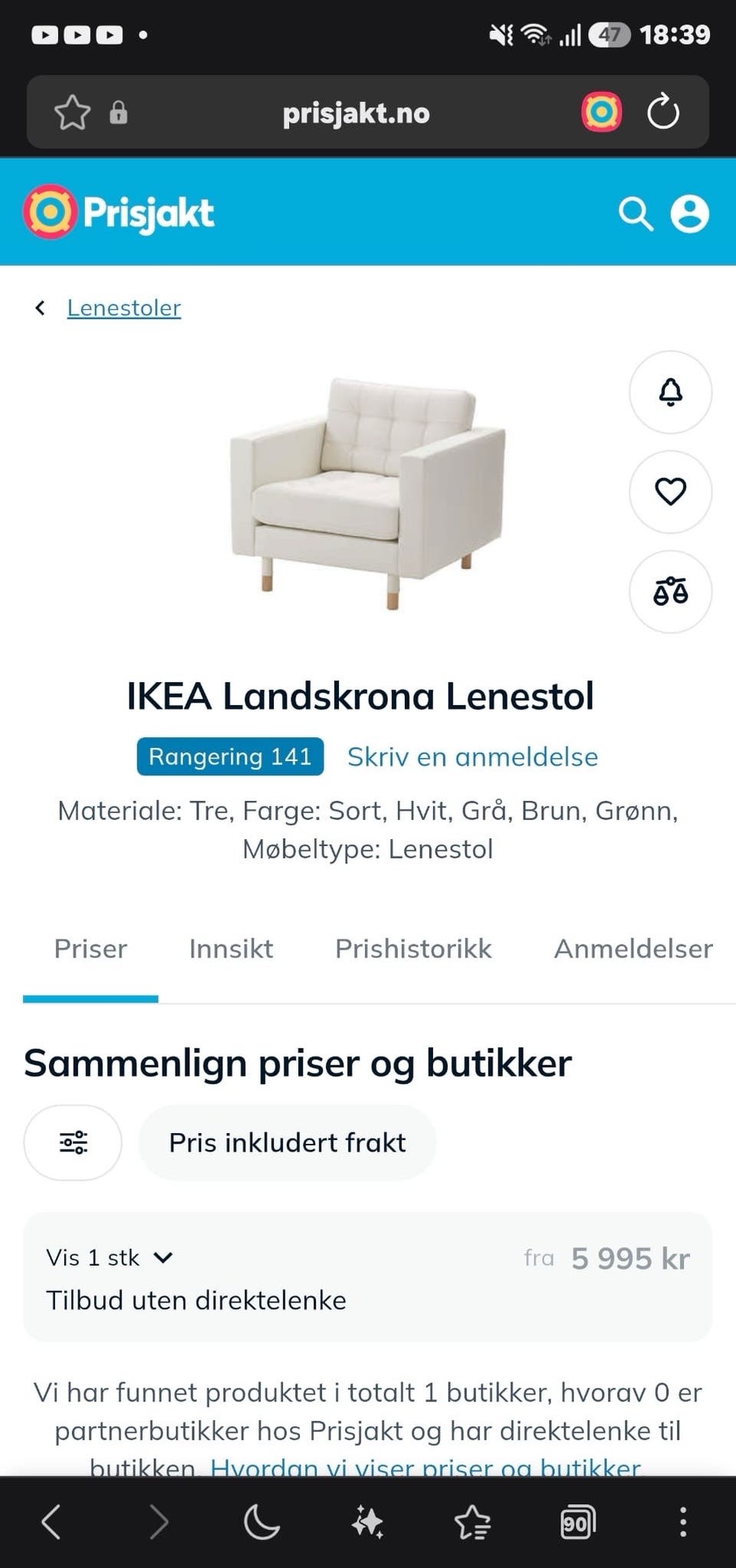The height and width of the screenshot is (1568, 736).
Task: Open the compare scales icon
Action: tap(670, 591)
